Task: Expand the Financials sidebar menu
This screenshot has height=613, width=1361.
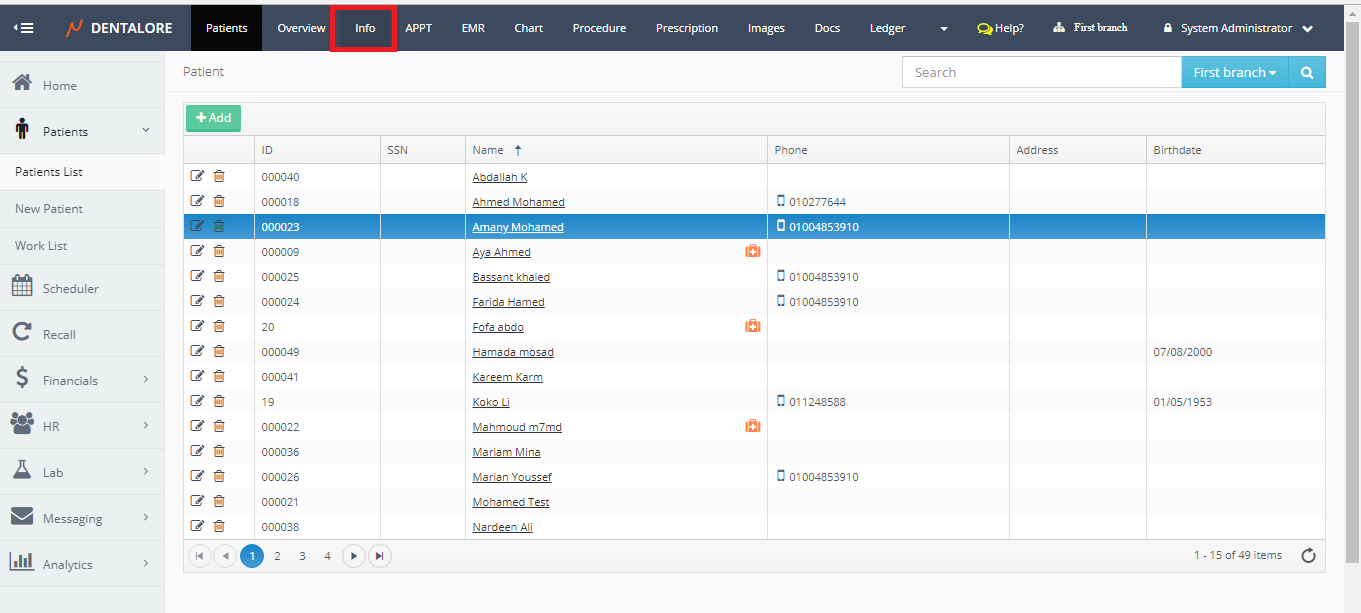Action: tap(82, 380)
